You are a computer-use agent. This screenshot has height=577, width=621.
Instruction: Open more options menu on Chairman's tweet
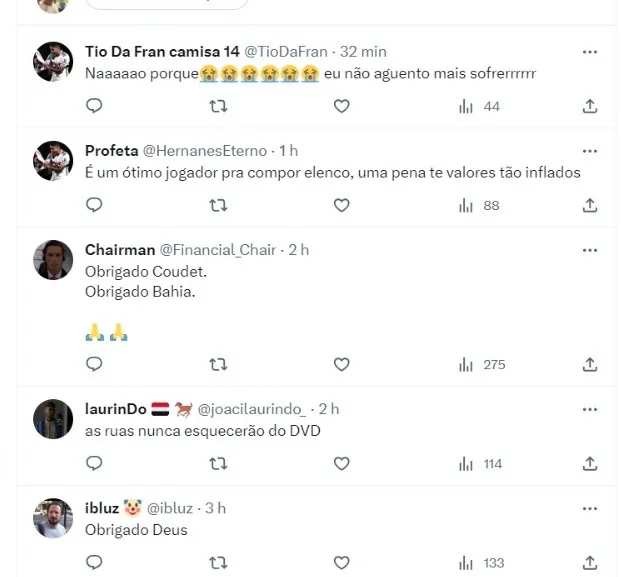(x=590, y=250)
